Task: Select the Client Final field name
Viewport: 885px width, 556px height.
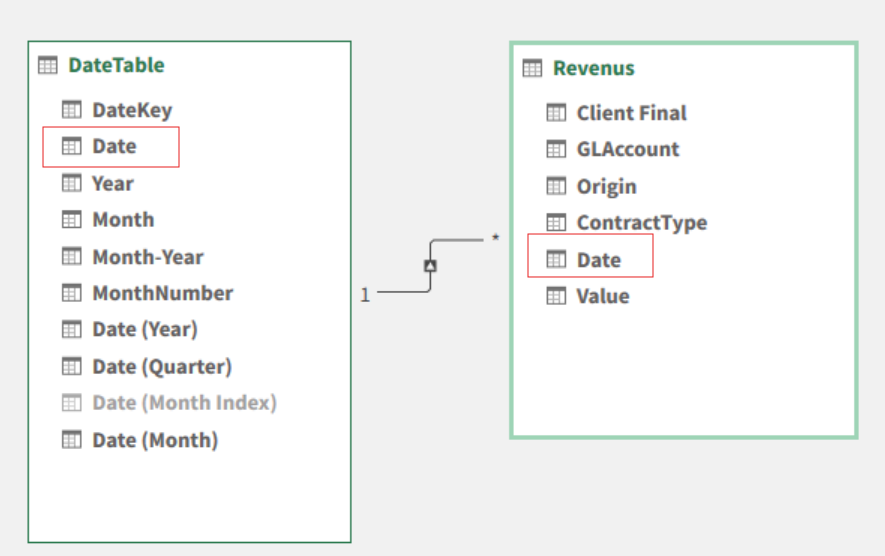Action: point(632,113)
